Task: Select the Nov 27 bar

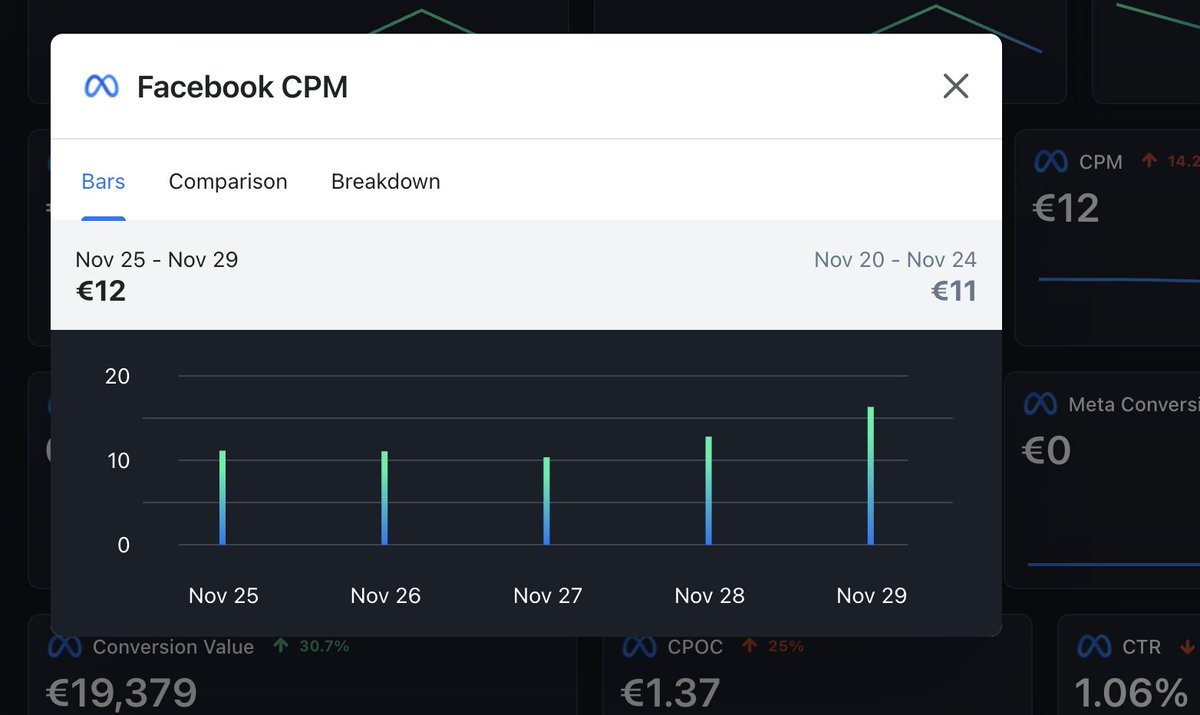Action: tap(547, 501)
